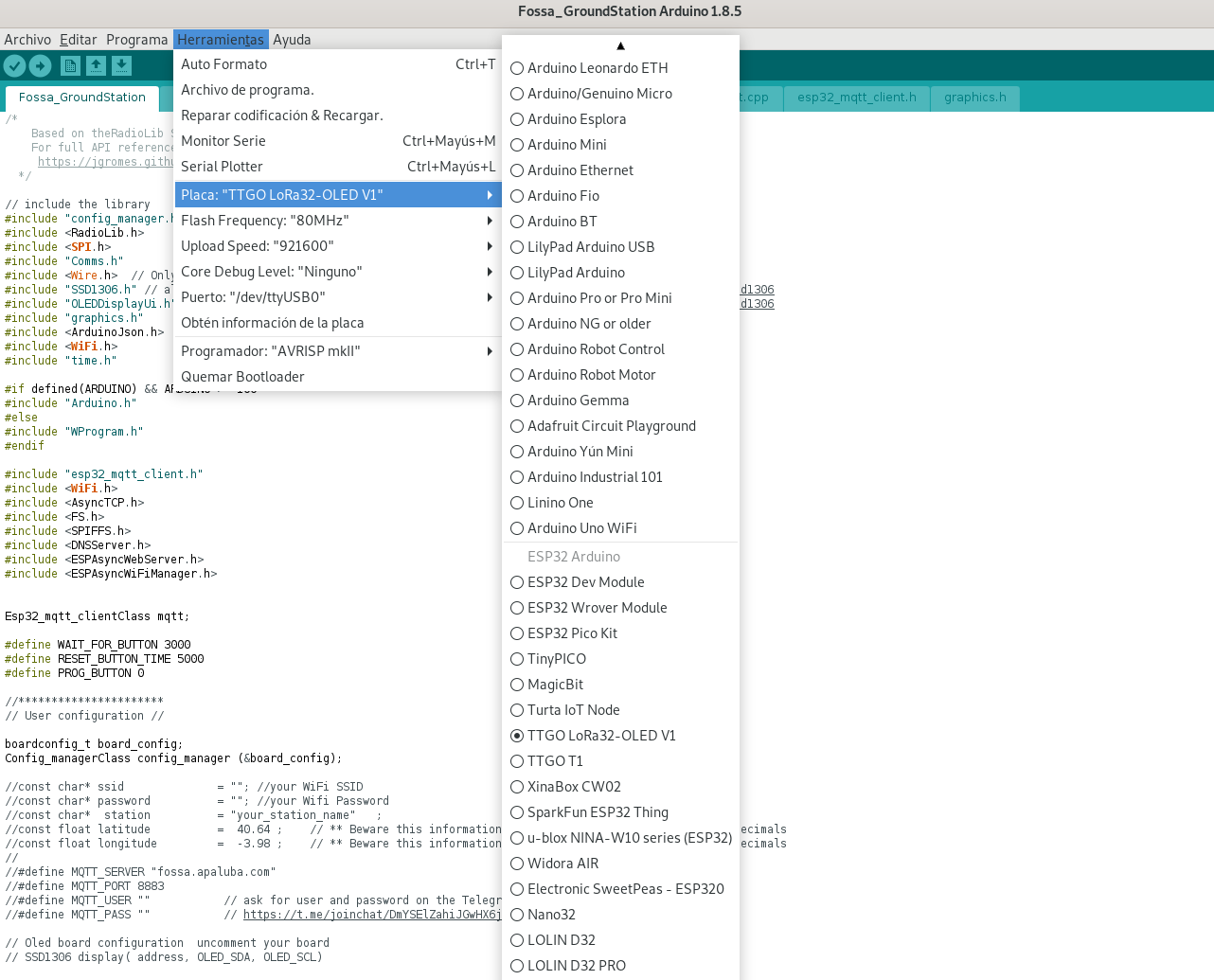Click Quemar Bootloader menu entry

pos(337,377)
